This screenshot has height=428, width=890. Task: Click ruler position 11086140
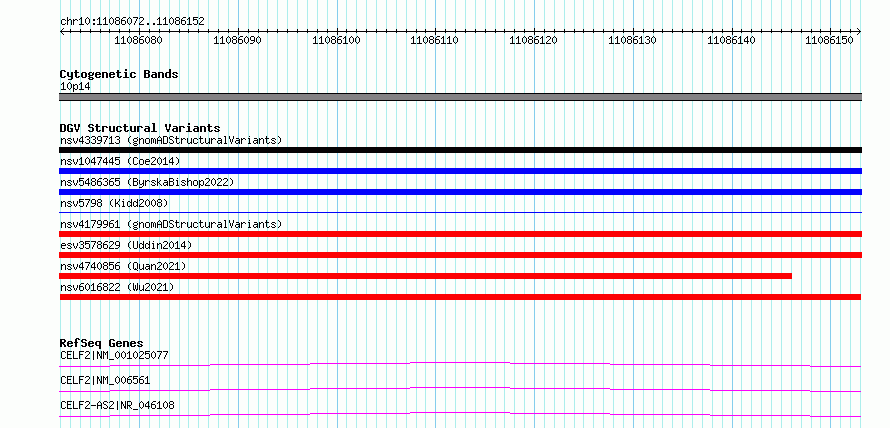[732, 40]
